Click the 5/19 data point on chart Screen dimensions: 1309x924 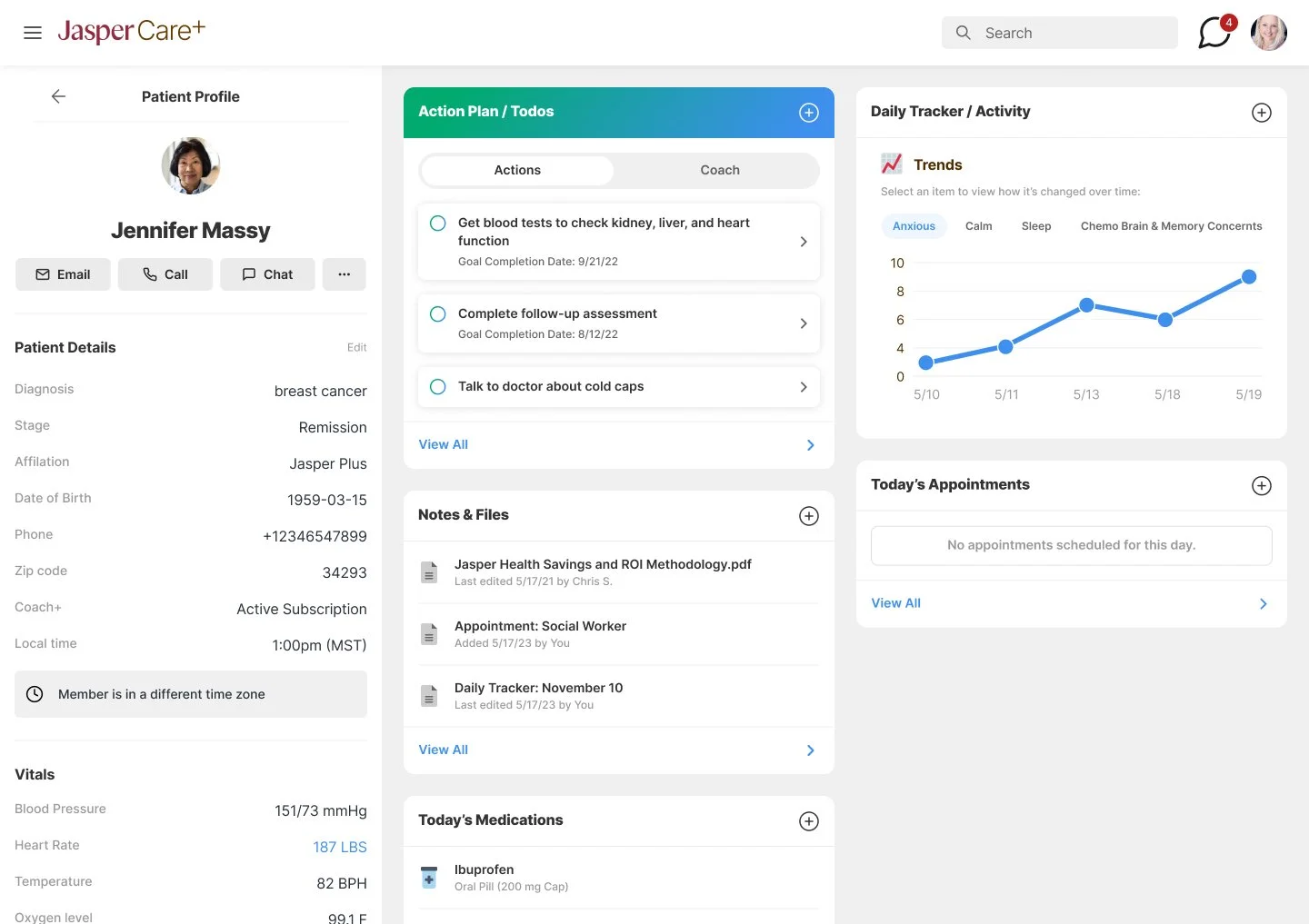(1249, 276)
